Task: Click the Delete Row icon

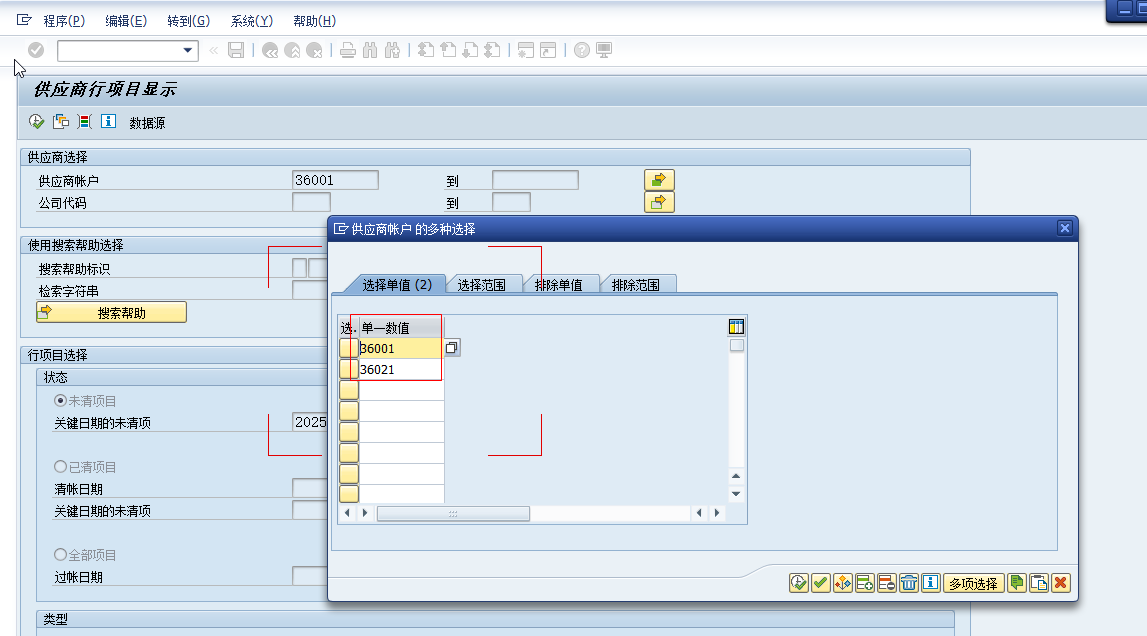Action: pyautogui.click(x=887, y=583)
